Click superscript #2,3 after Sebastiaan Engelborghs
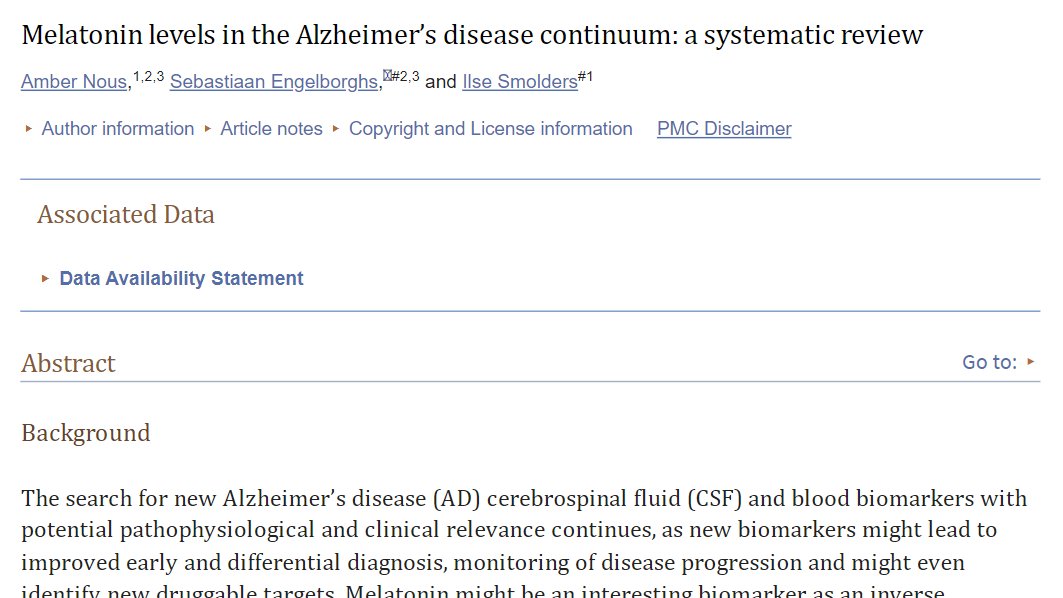The width and height of the screenshot is (1063, 598). tap(405, 75)
